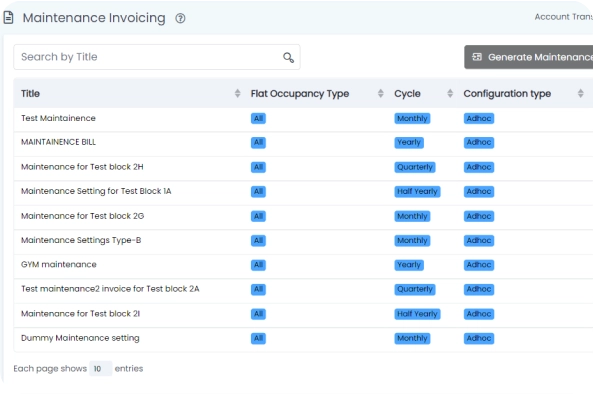Screen dimensions: 594x394
Task: Click All badge in Test Maintainence row
Action: pyautogui.click(x=258, y=119)
